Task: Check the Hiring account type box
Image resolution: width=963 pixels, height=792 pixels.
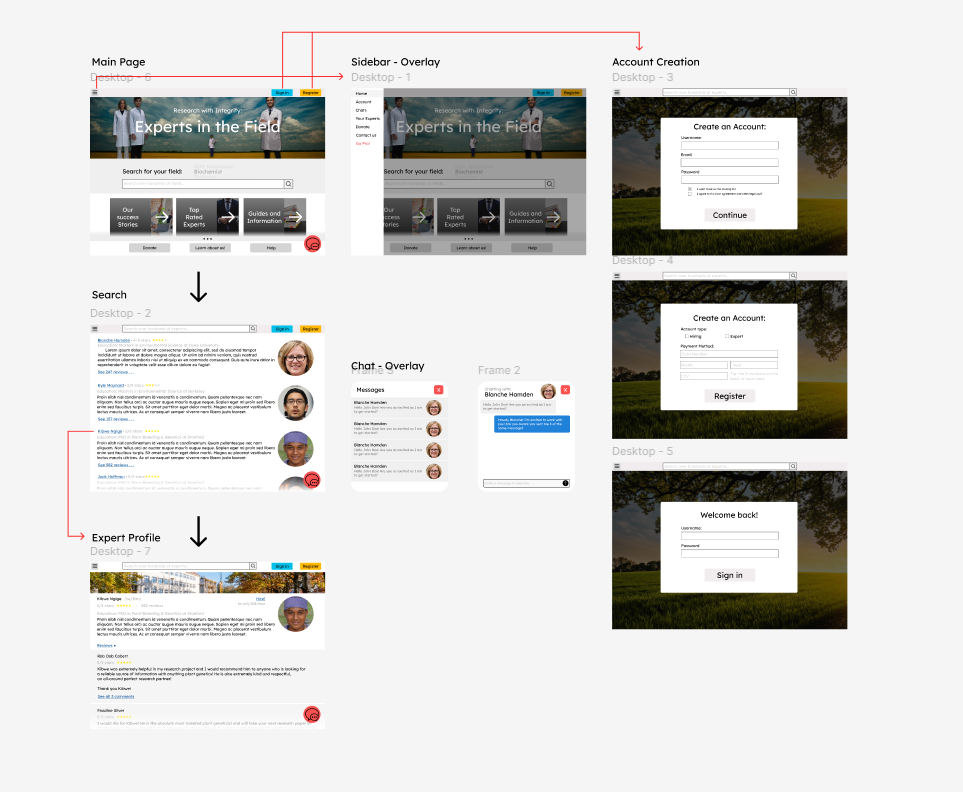Action: click(x=686, y=336)
